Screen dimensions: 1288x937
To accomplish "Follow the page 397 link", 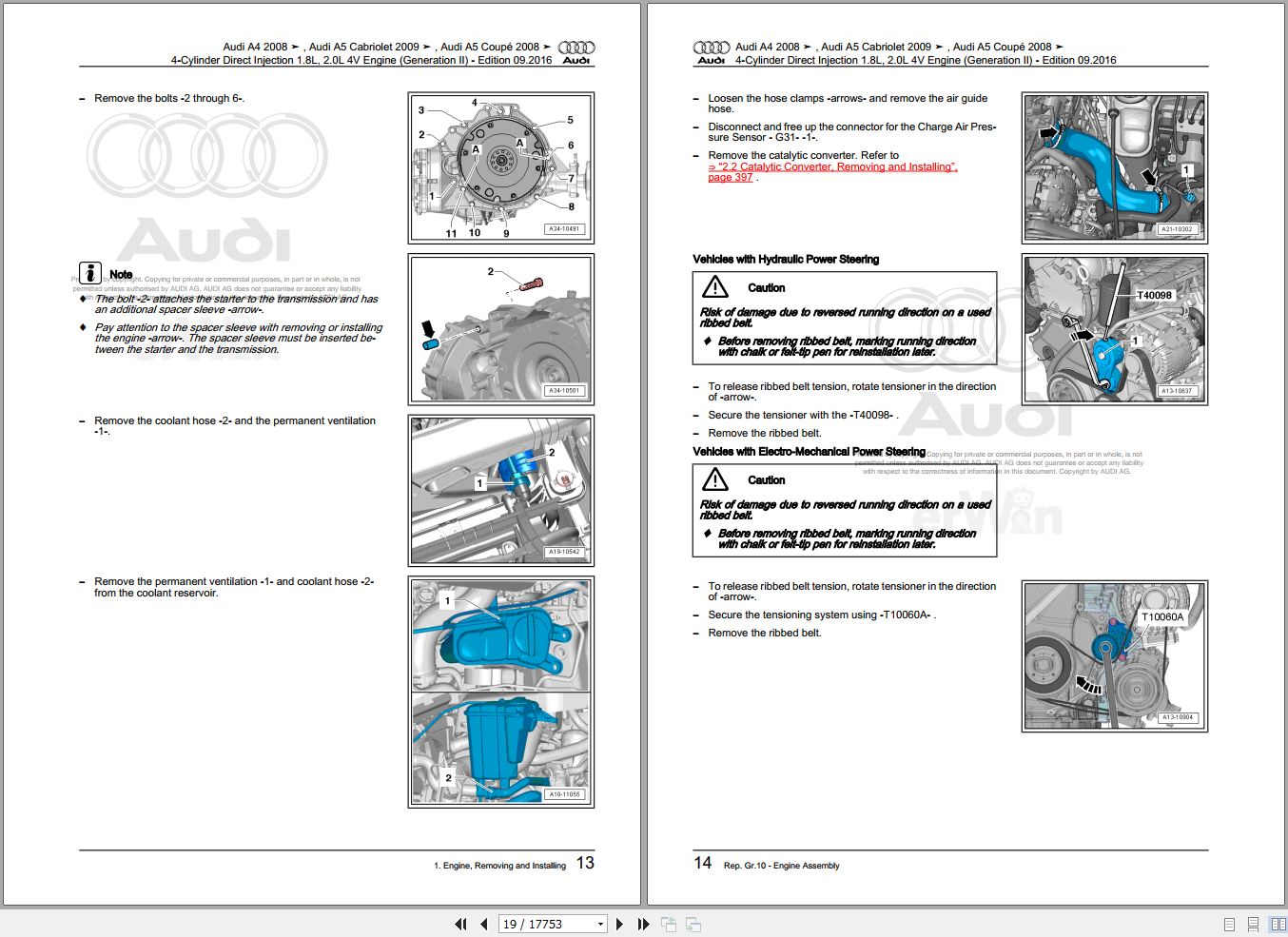I will (731, 178).
